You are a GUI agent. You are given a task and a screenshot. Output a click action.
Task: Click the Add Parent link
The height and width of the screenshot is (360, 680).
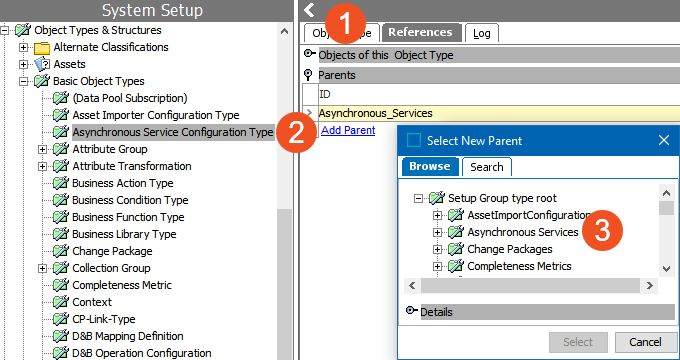point(348,130)
